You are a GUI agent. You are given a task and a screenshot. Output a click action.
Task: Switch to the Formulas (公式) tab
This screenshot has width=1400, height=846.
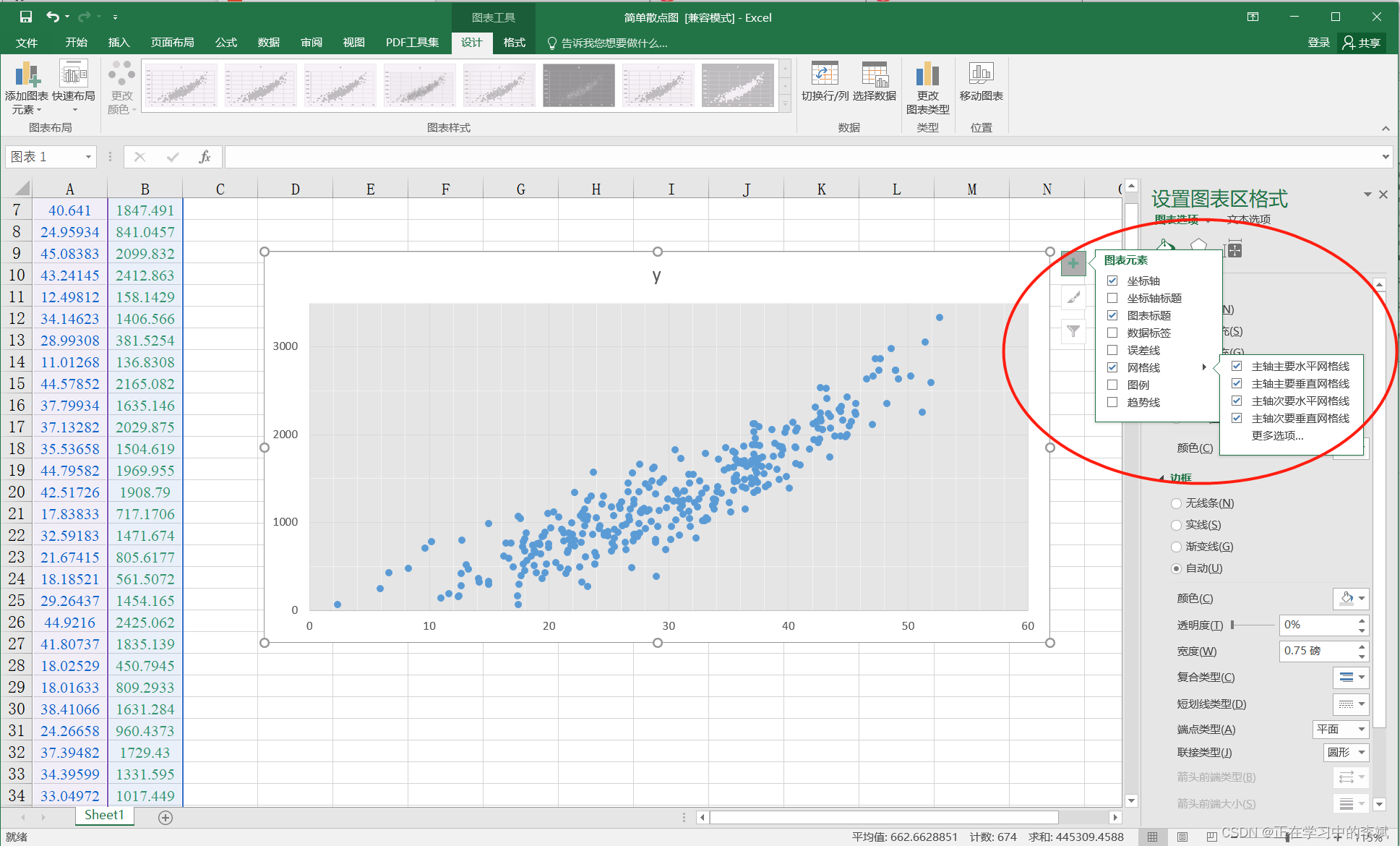pos(226,43)
